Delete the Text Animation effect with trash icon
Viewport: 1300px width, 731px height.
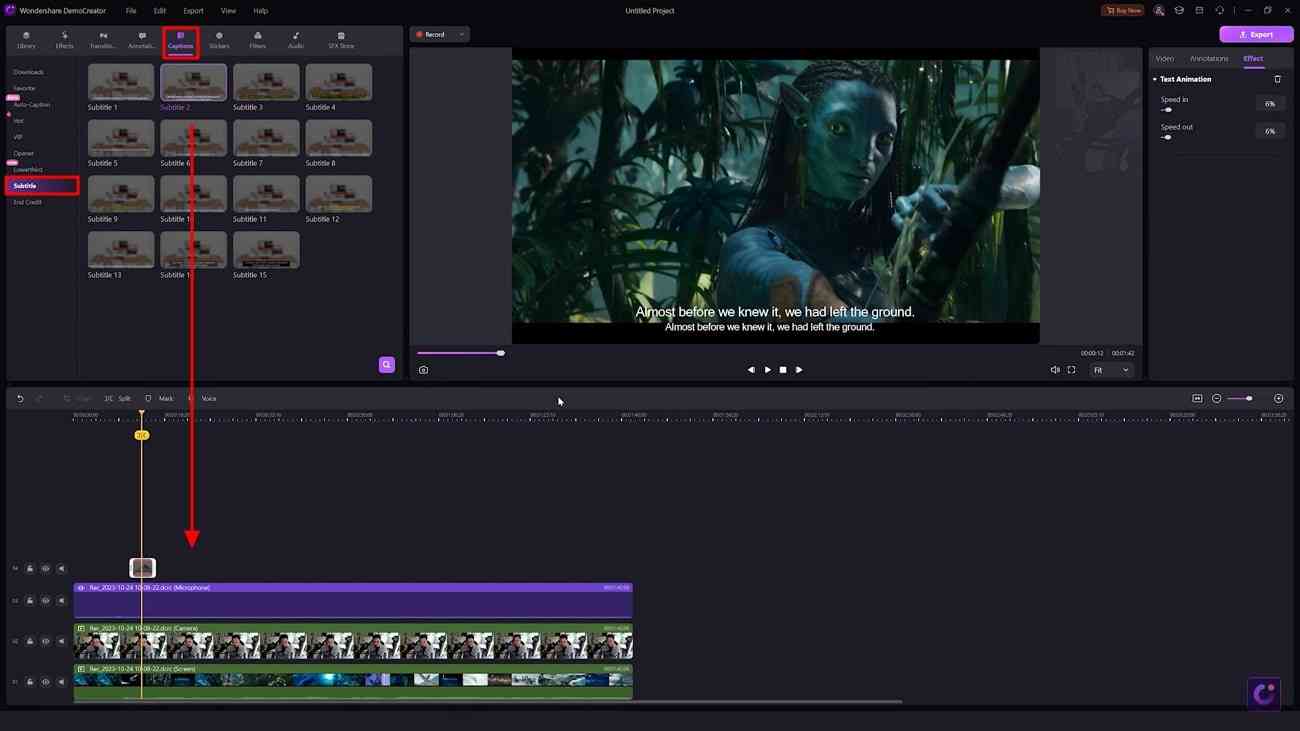coord(1277,79)
